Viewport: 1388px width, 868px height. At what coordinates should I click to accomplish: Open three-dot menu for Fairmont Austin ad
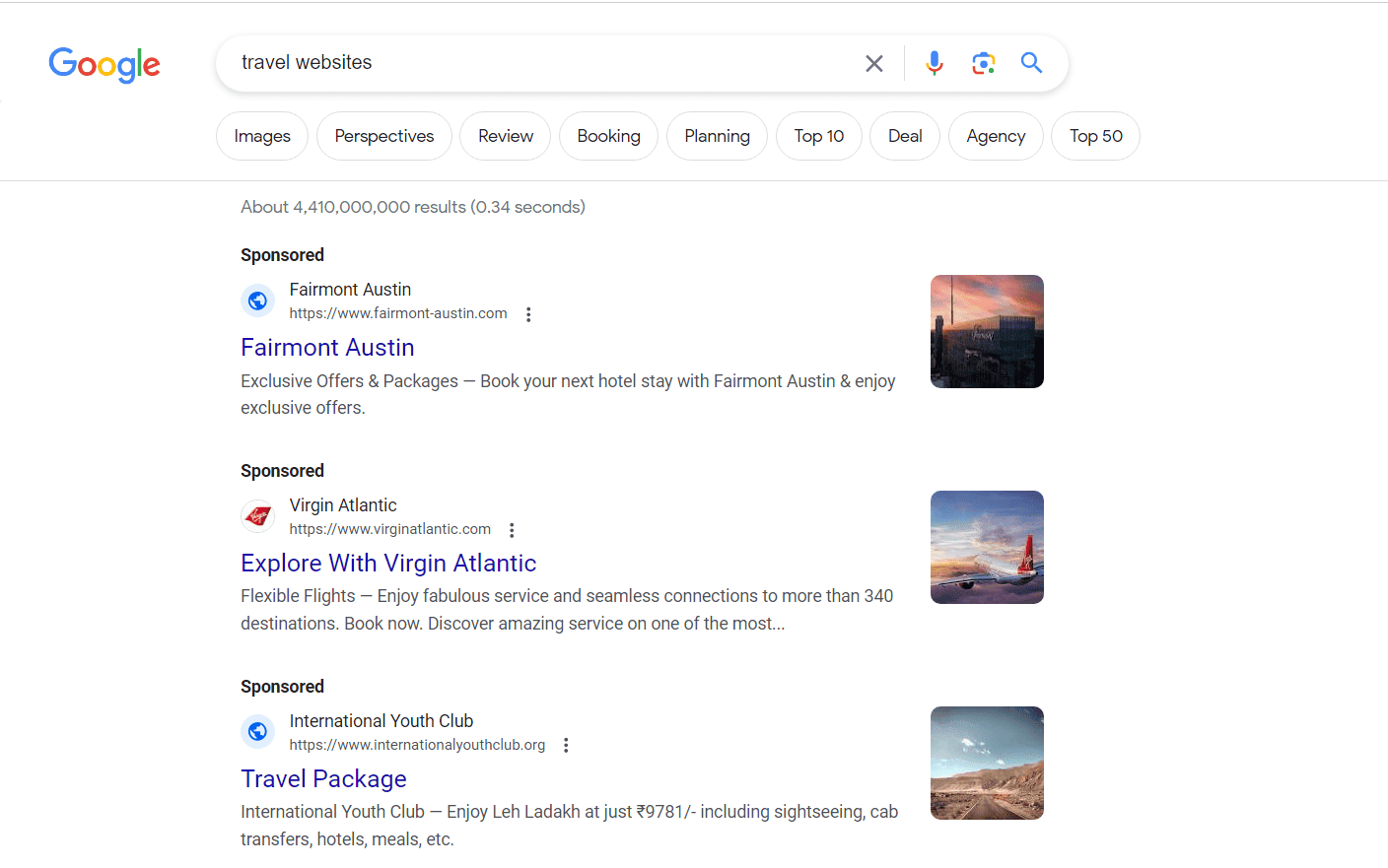[x=528, y=314]
